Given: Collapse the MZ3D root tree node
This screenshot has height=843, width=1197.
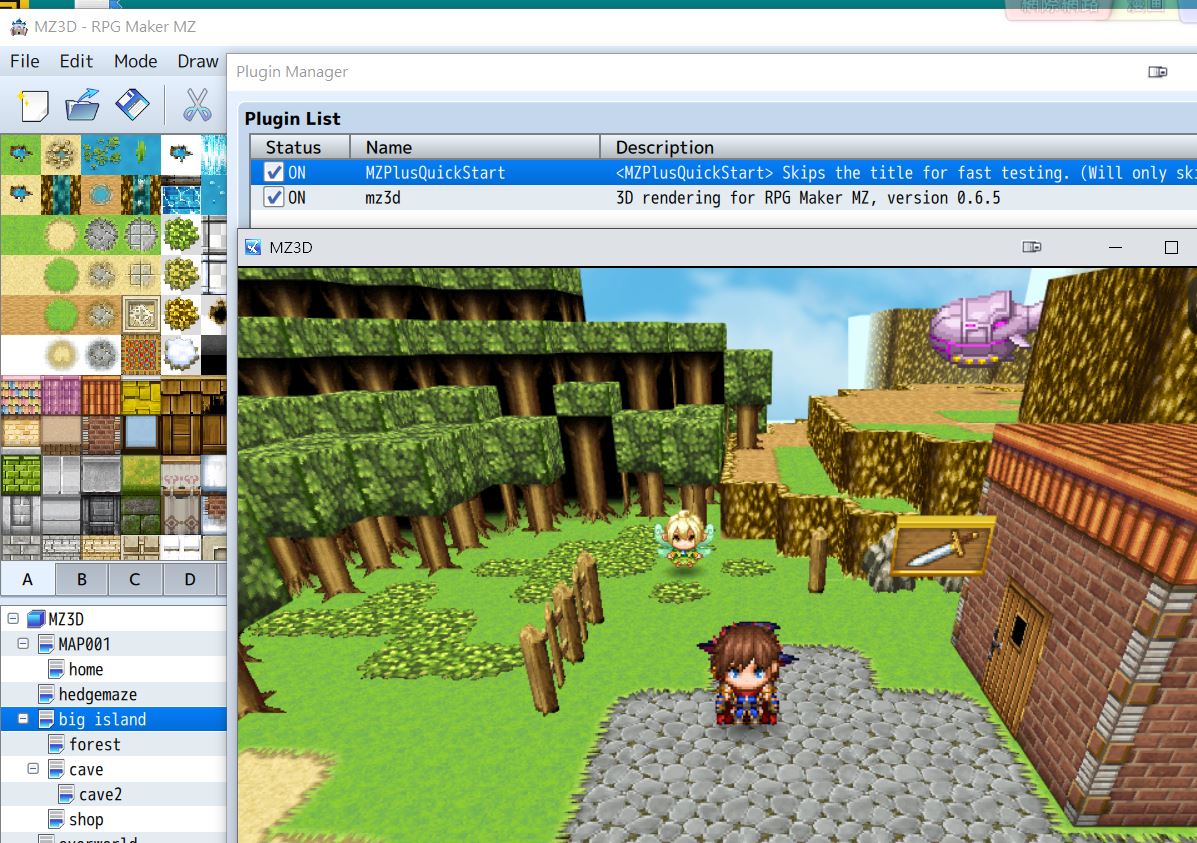Looking at the screenshot, I should point(13,619).
